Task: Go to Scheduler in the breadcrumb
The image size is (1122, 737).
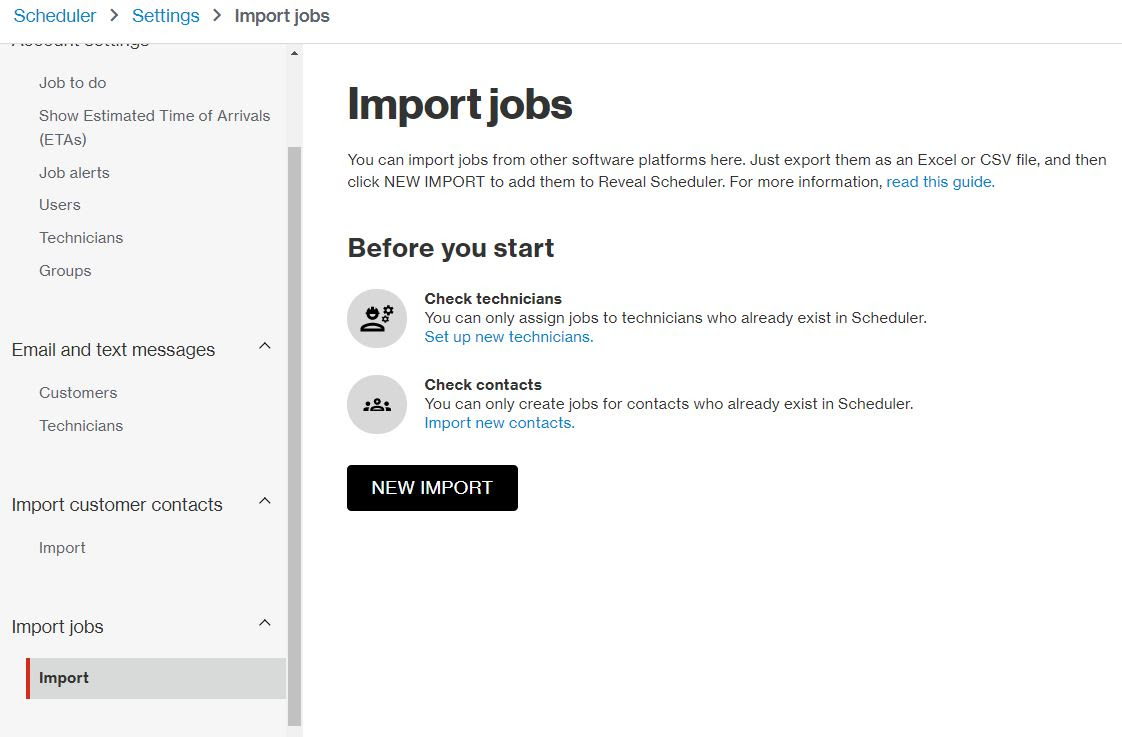Action: (55, 16)
